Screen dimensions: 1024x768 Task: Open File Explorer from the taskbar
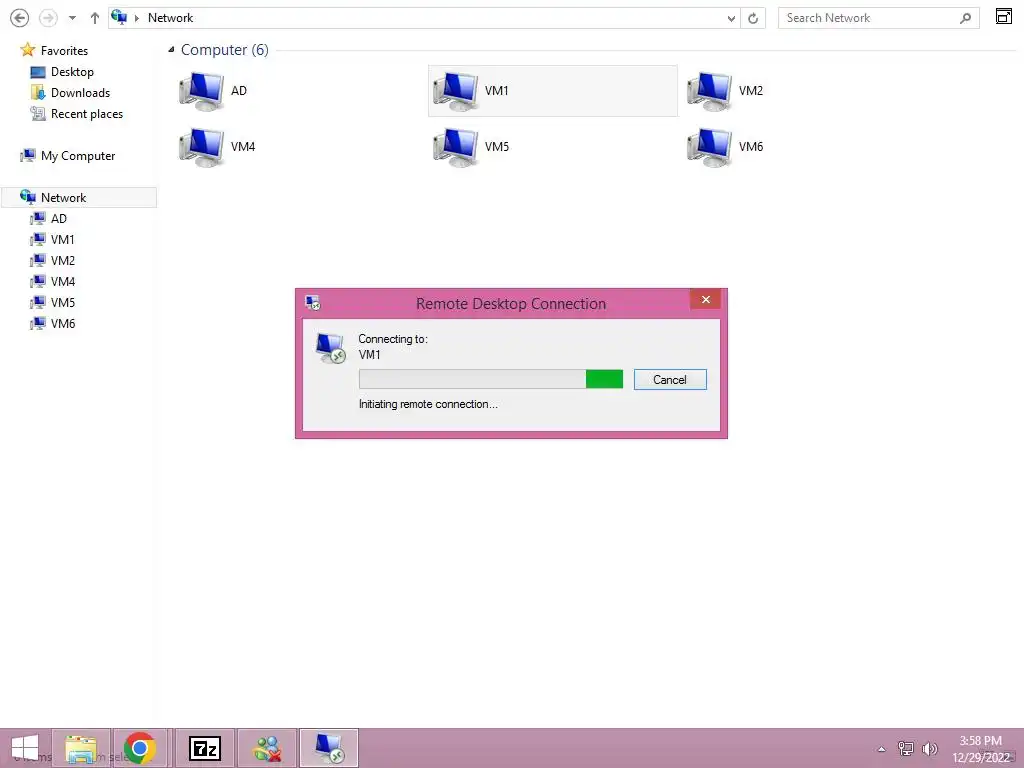81,748
